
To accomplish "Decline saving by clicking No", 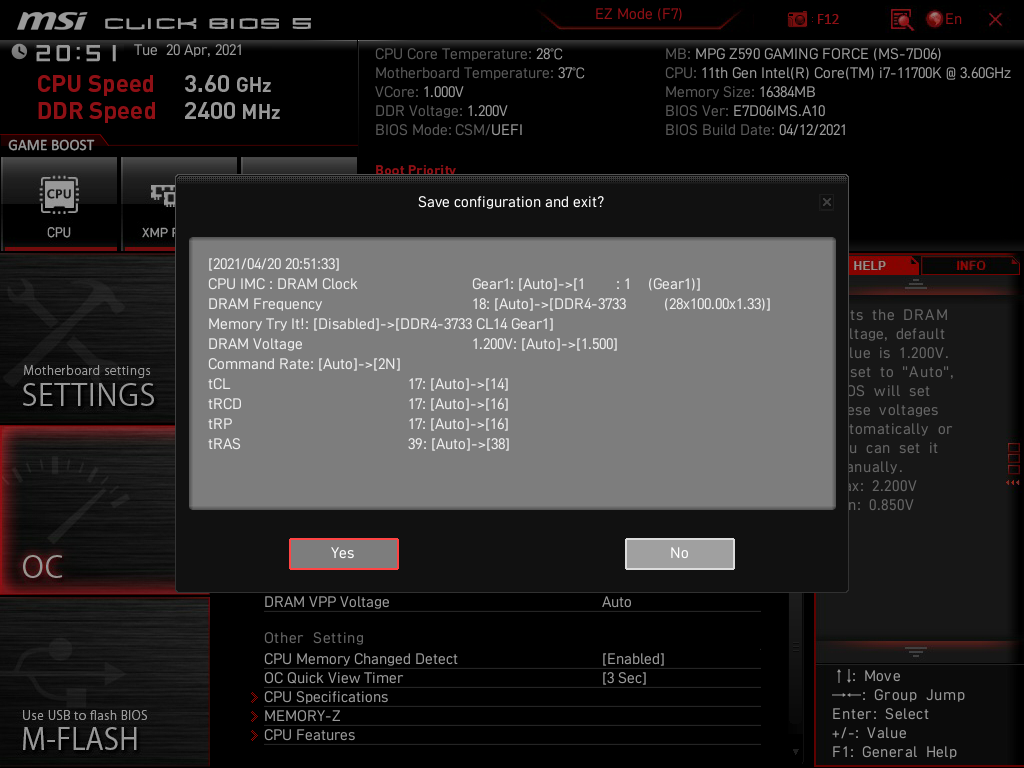I will [x=679, y=553].
